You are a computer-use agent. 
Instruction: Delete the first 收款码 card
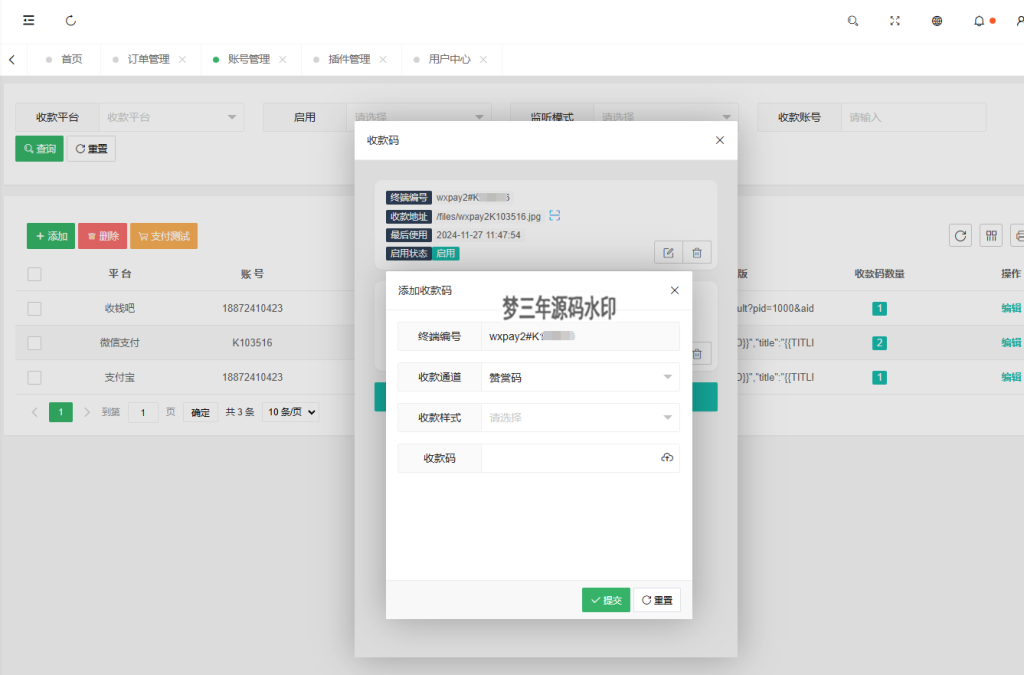(x=697, y=253)
